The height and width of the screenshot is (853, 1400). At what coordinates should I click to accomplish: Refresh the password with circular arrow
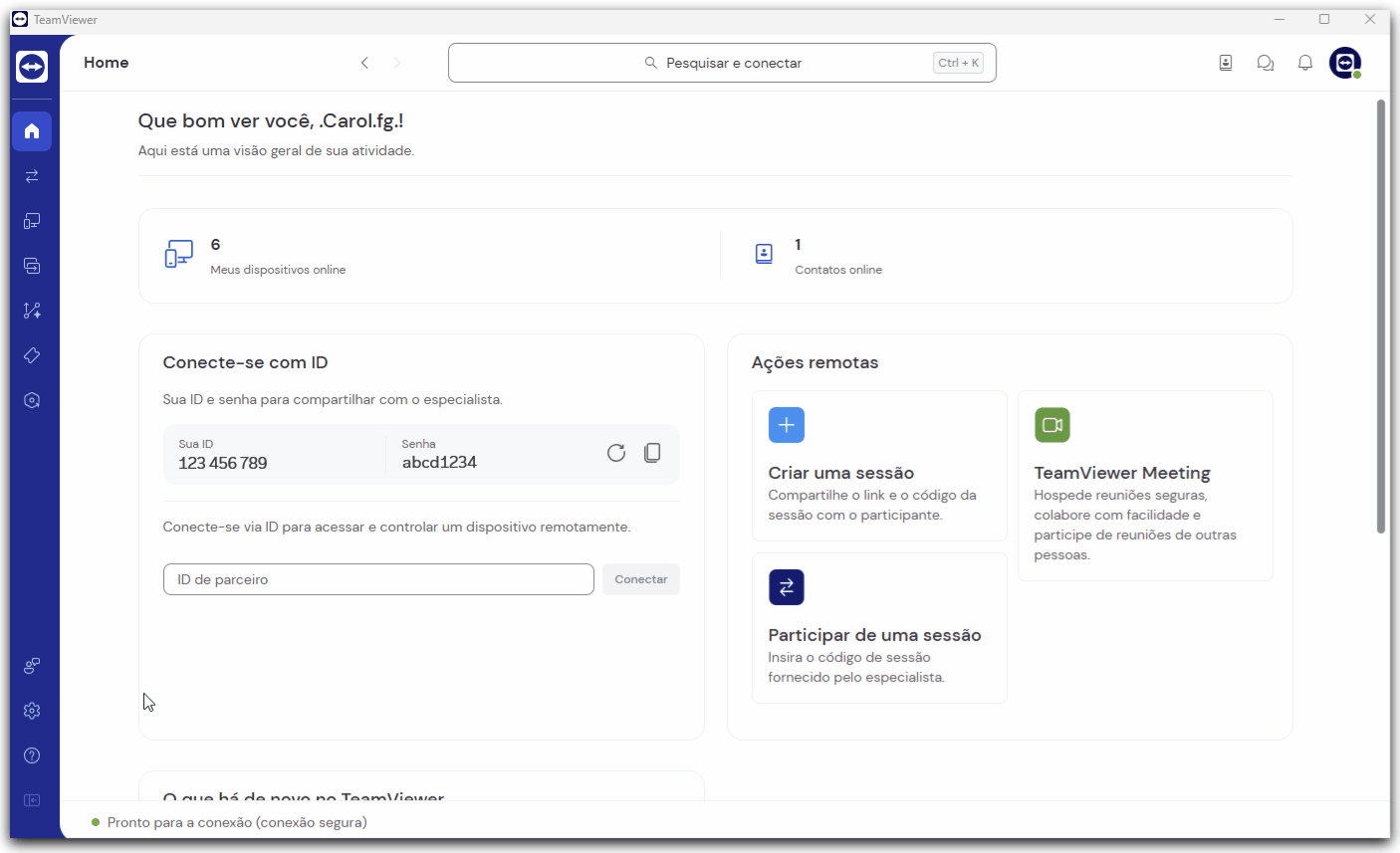click(x=616, y=453)
